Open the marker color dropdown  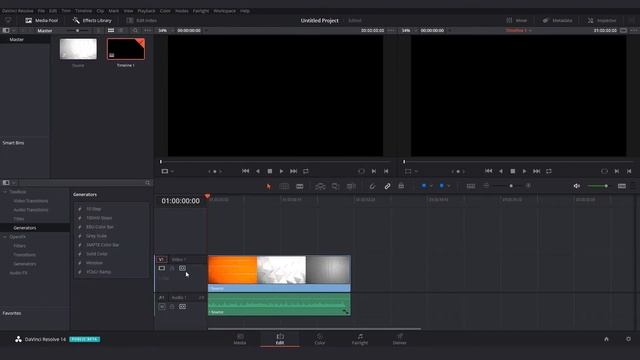point(449,186)
